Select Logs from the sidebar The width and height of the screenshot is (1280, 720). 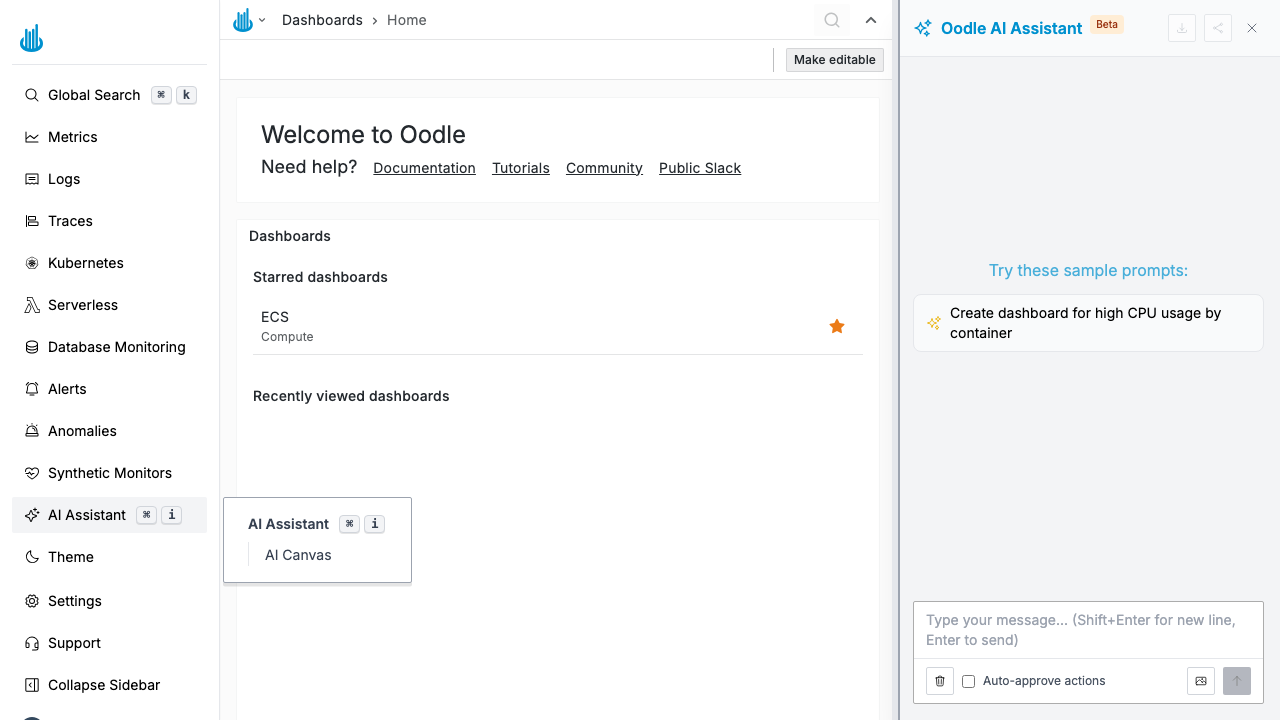(65, 179)
